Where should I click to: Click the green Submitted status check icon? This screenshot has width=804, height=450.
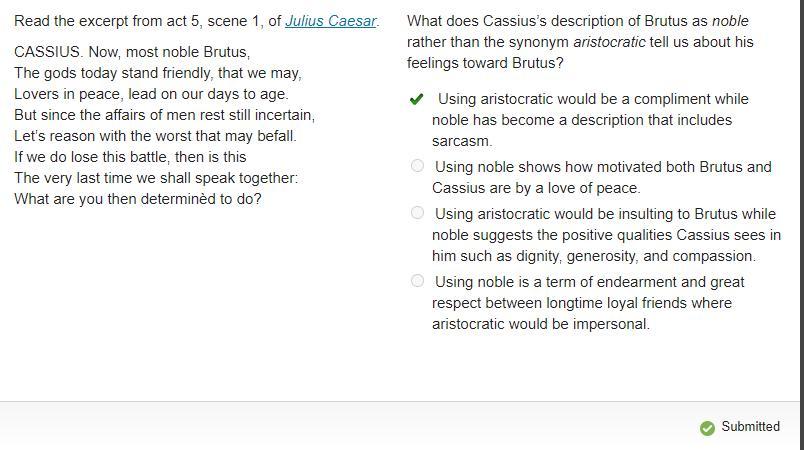click(707, 427)
